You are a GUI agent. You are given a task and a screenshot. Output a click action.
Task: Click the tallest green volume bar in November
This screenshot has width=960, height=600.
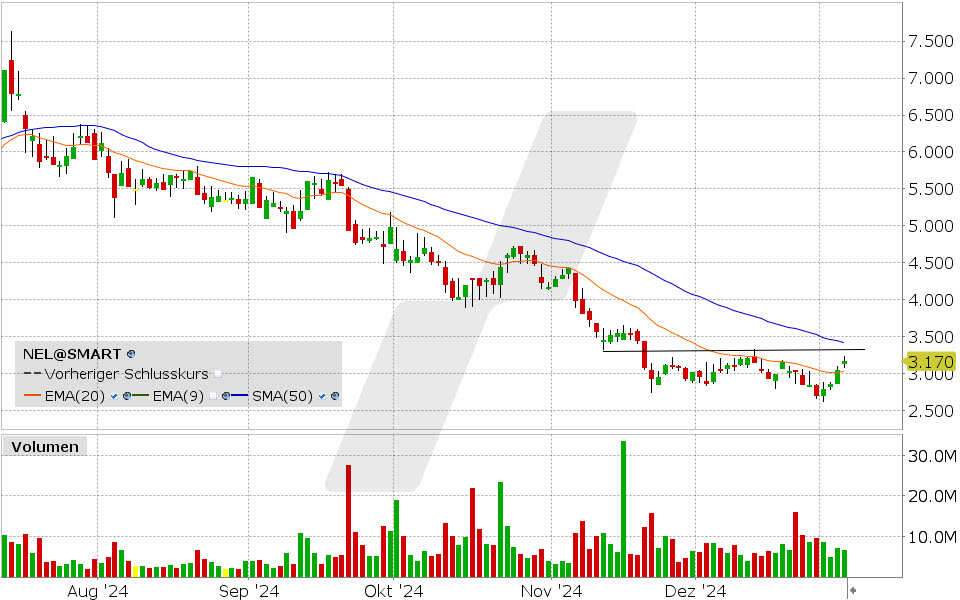tap(623, 509)
